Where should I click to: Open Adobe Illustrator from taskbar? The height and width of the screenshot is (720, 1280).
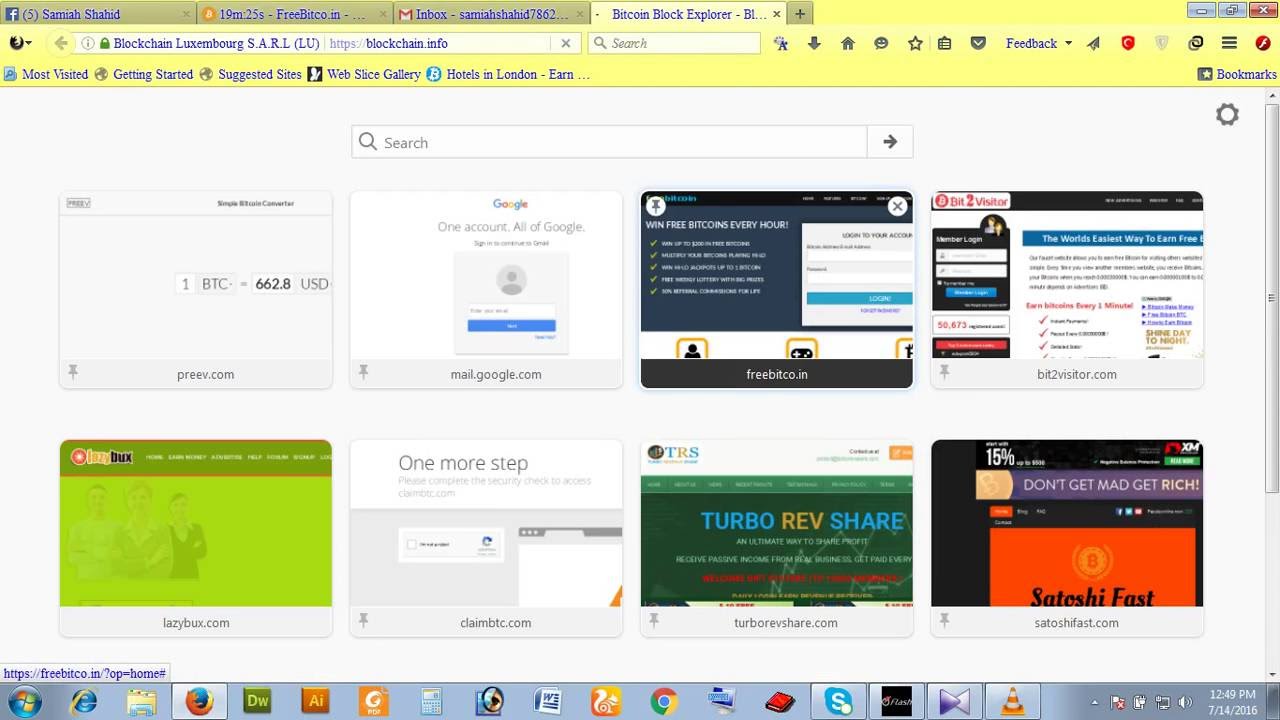(x=316, y=701)
